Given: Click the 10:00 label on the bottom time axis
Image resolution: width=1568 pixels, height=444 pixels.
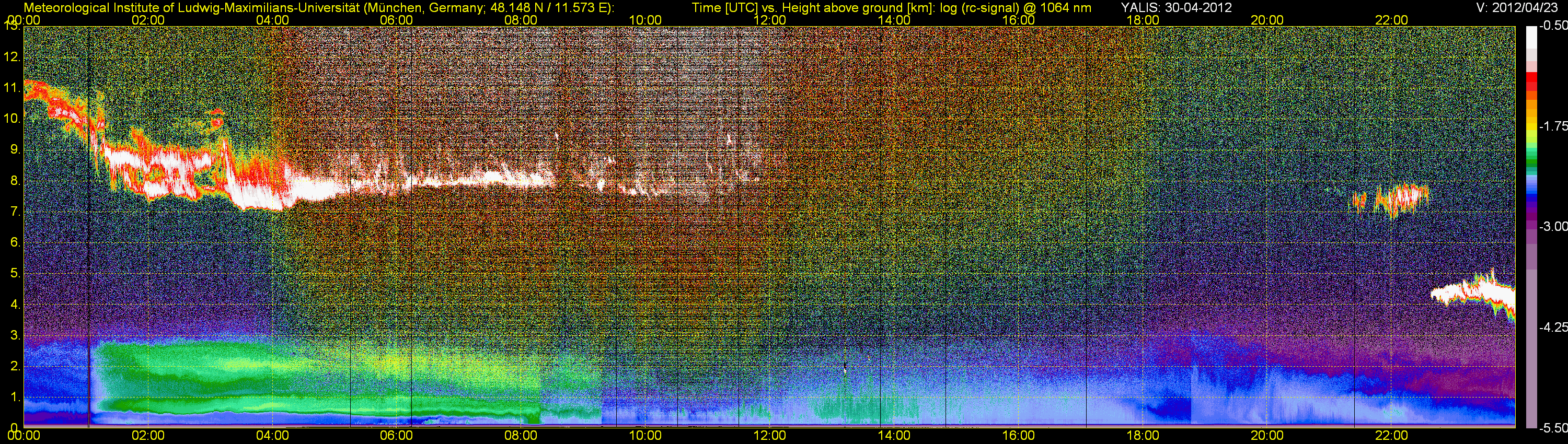Looking at the screenshot, I should (645, 436).
